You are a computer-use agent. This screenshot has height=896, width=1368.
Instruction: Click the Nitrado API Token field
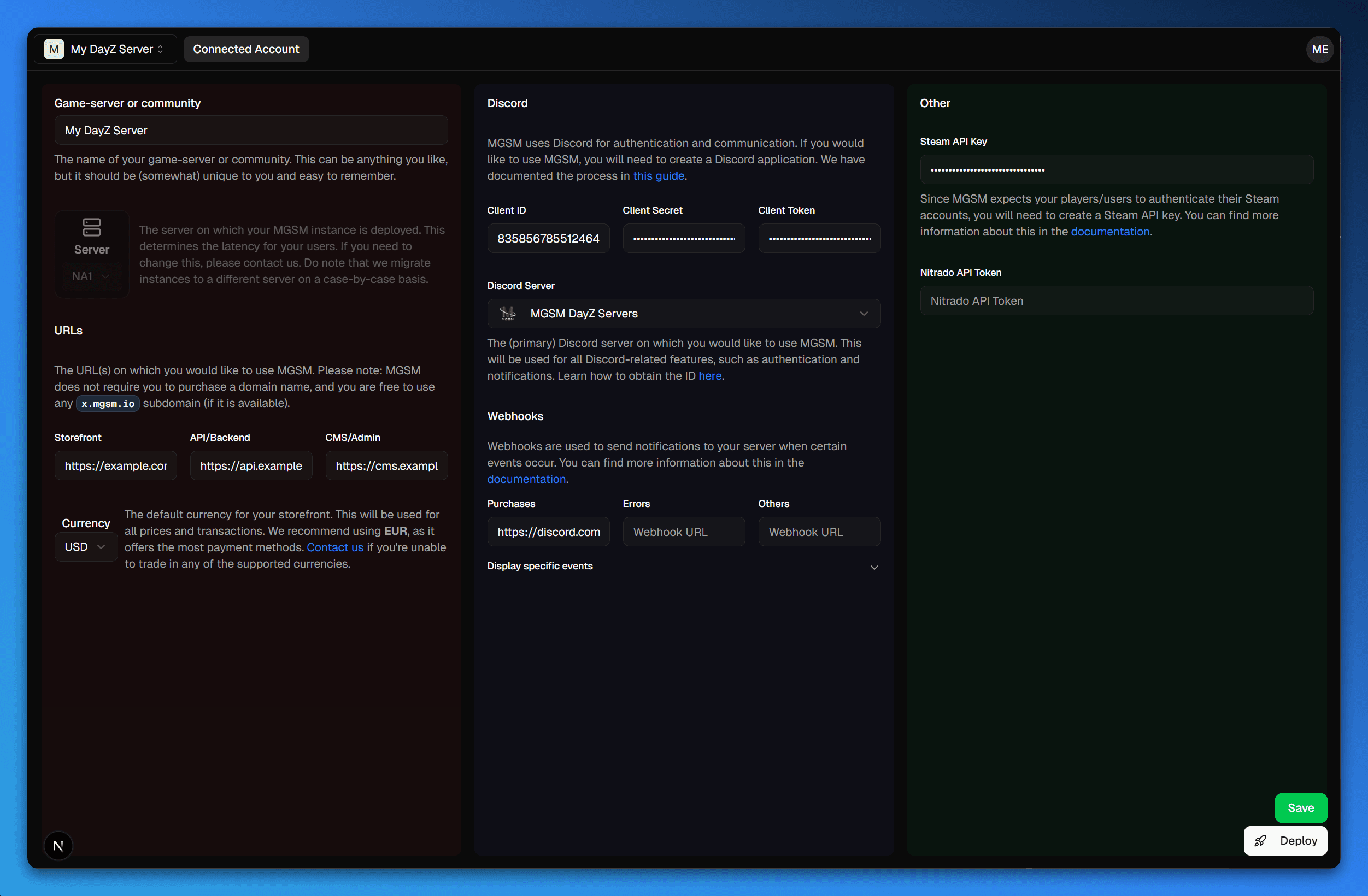[x=1116, y=300]
